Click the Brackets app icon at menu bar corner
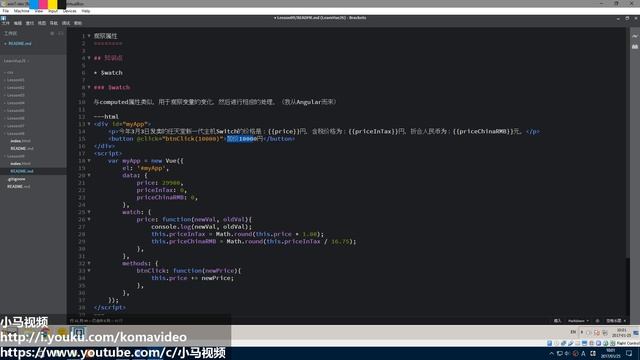The image size is (640, 360). coord(3,18)
